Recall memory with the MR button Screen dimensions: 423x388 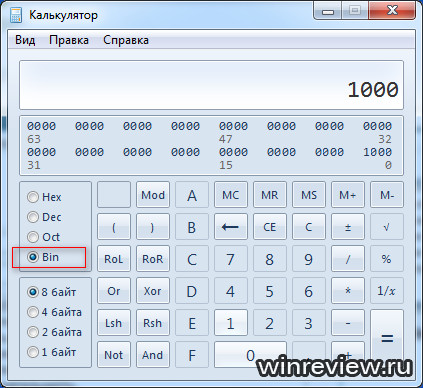tap(270, 195)
